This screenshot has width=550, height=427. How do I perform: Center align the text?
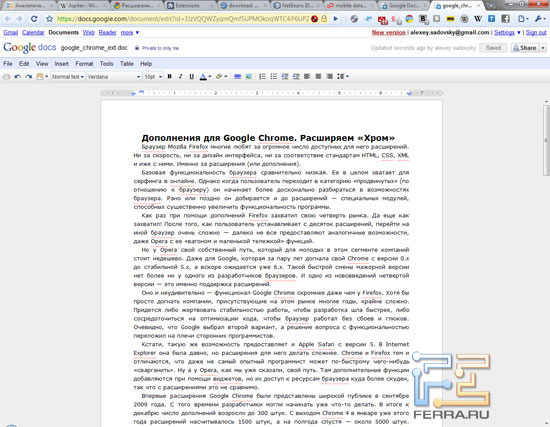click(318, 76)
